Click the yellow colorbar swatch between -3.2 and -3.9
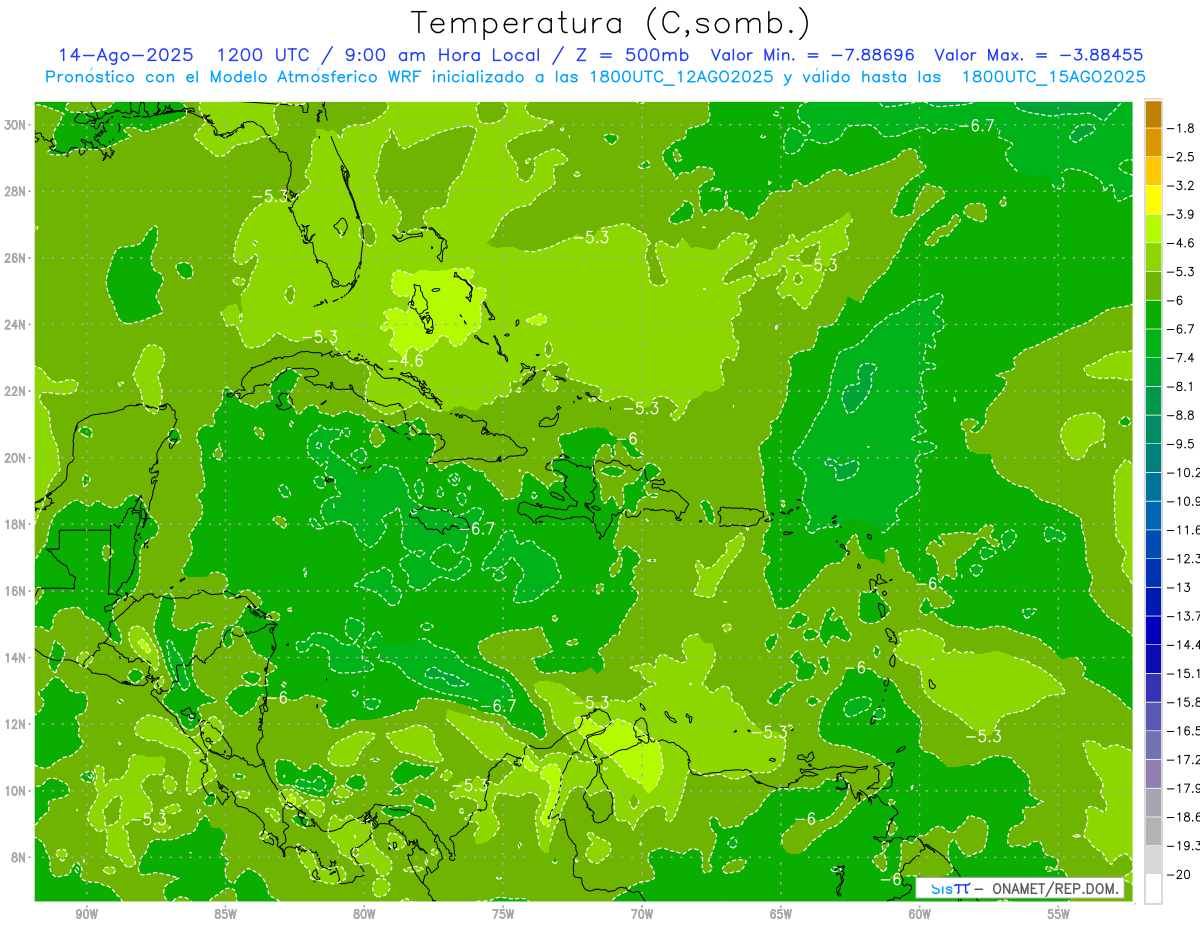1200x927 pixels. [x=1154, y=200]
